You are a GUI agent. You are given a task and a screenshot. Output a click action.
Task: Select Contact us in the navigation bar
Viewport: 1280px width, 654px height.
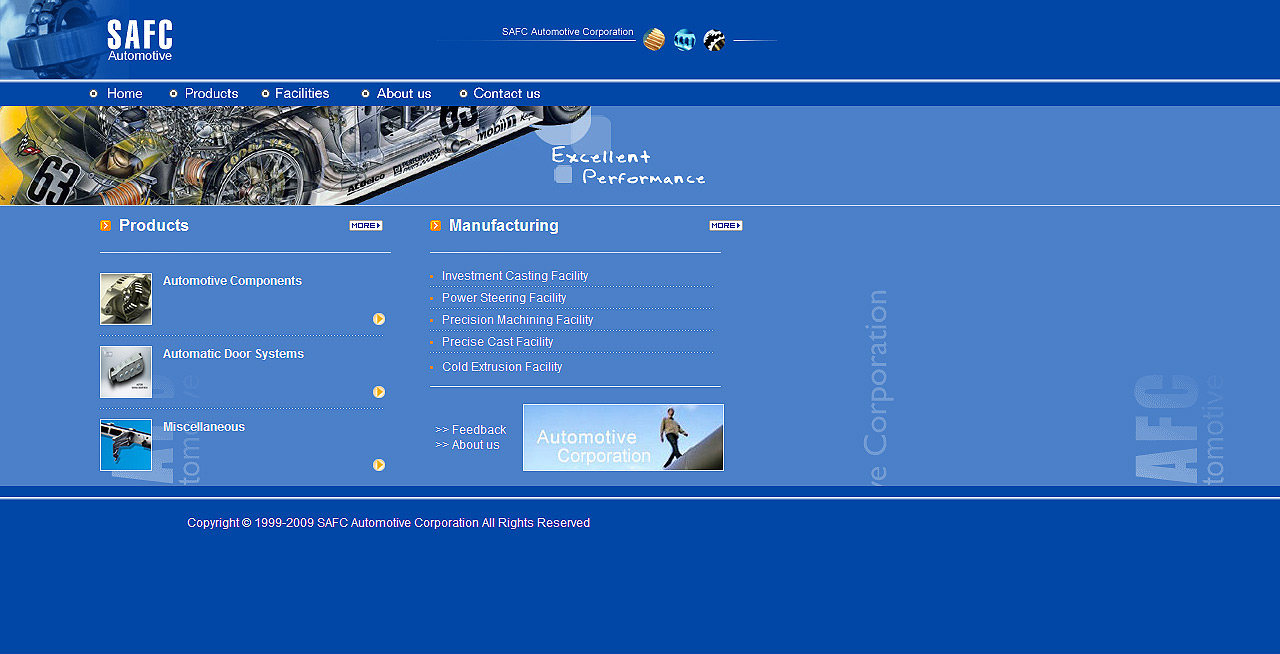506,94
